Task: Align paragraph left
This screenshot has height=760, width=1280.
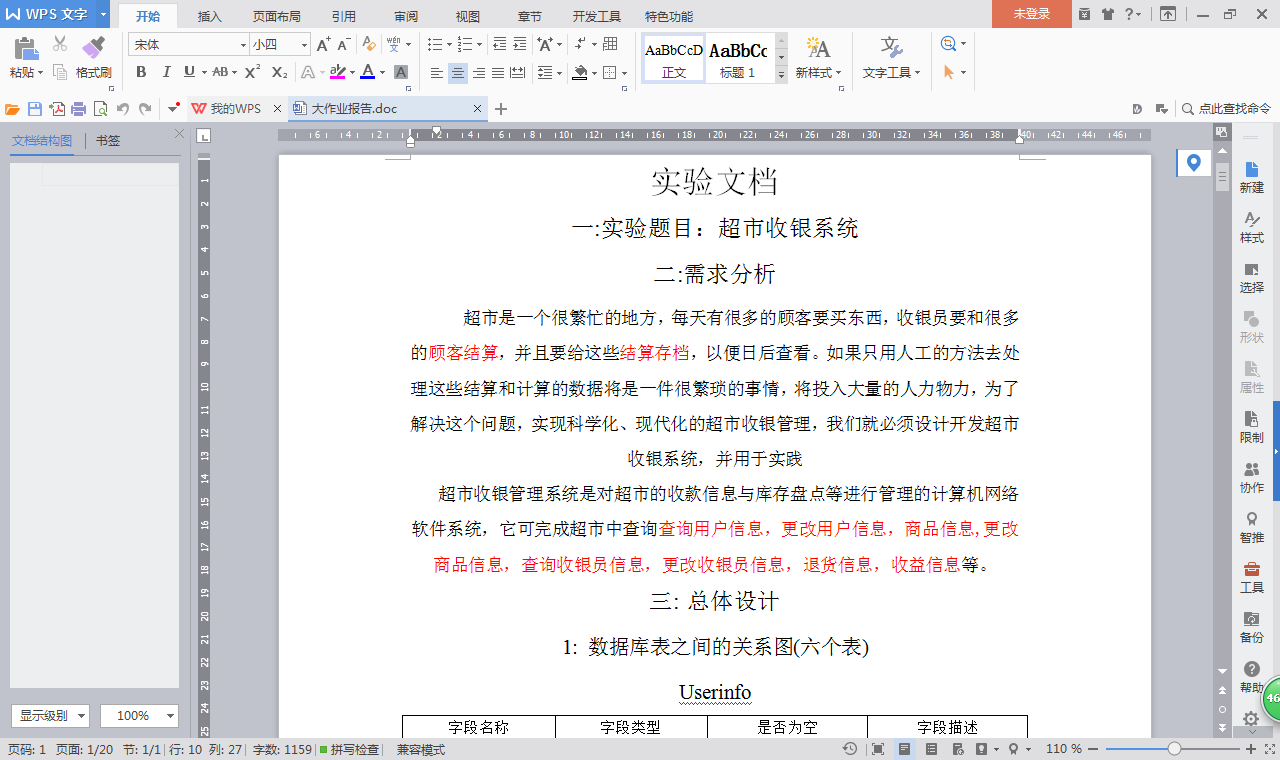Action: pyautogui.click(x=437, y=73)
